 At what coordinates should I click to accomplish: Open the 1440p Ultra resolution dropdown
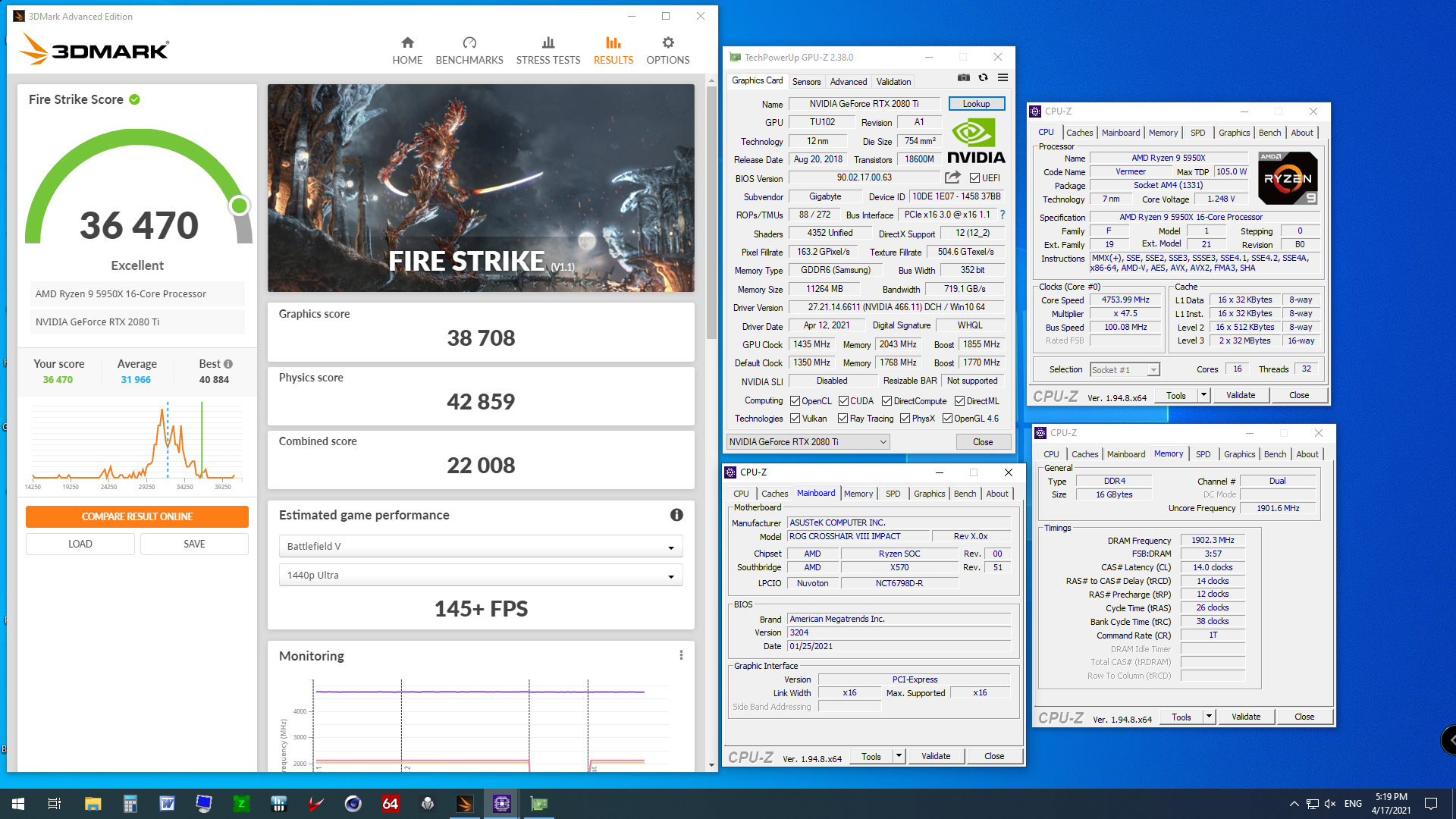481,575
